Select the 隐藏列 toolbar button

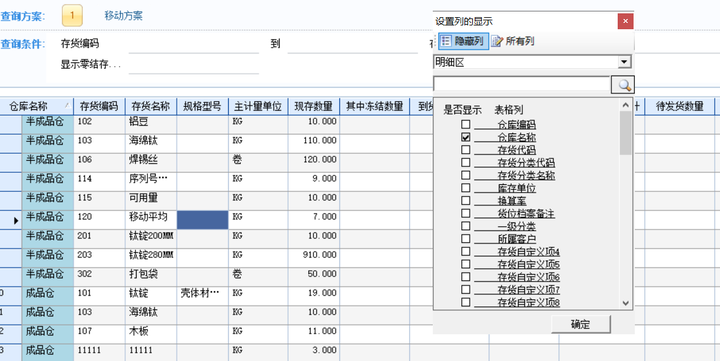click(463, 41)
